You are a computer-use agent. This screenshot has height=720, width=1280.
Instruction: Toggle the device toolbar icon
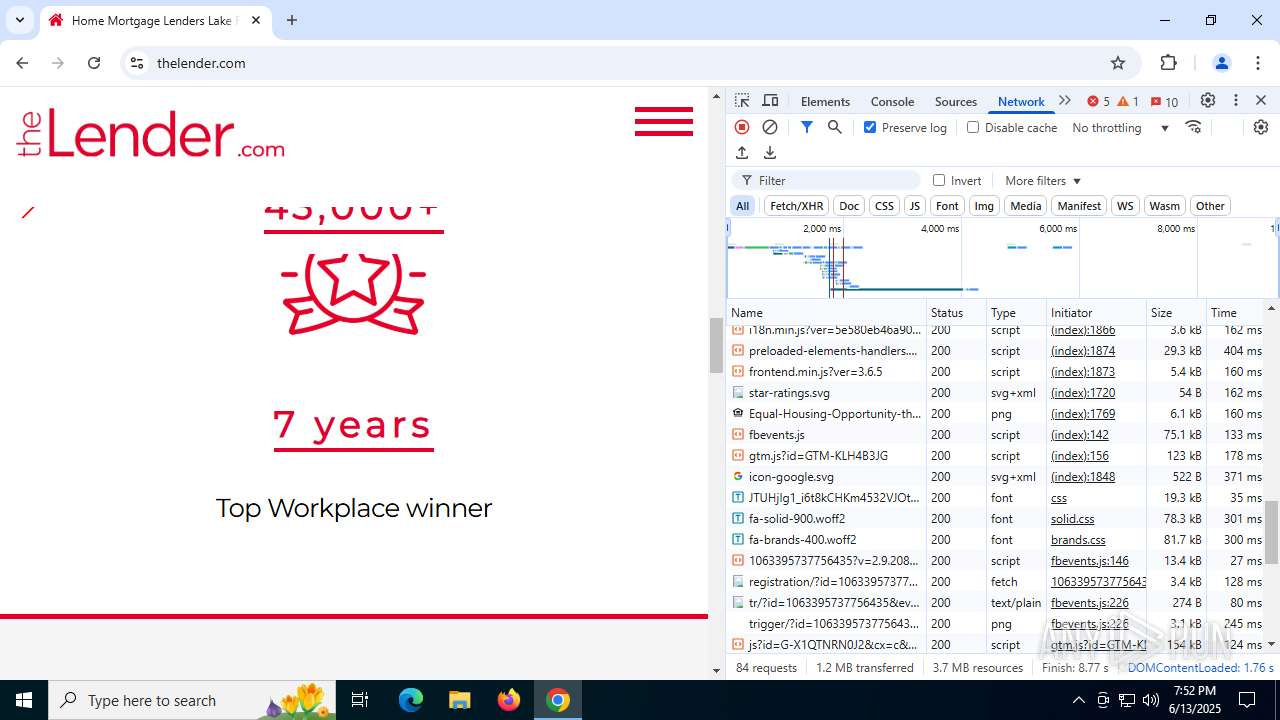point(770,101)
